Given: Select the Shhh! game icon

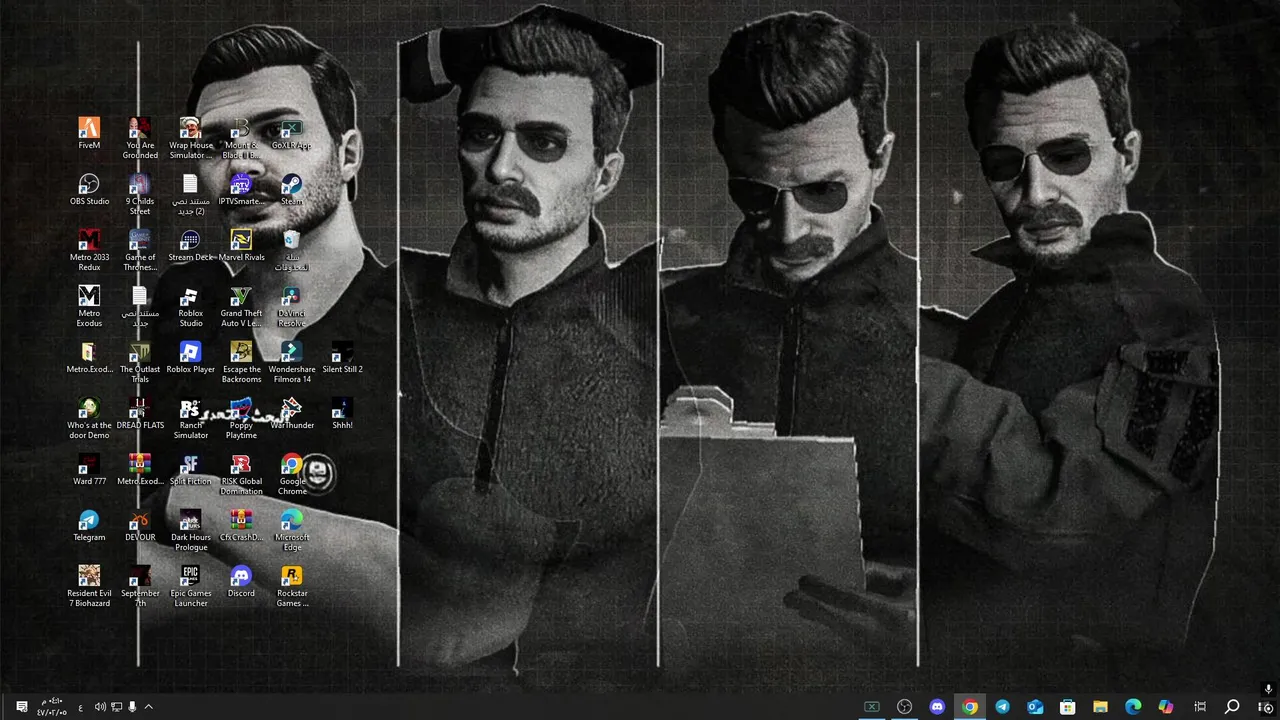Looking at the screenshot, I should point(342,414).
